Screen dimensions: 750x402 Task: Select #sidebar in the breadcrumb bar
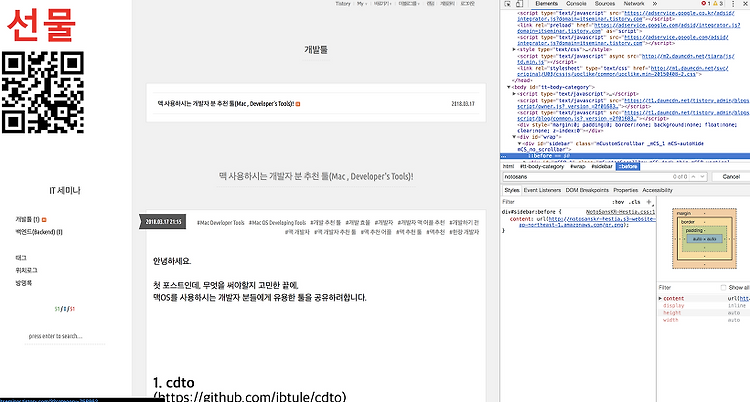pos(602,167)
